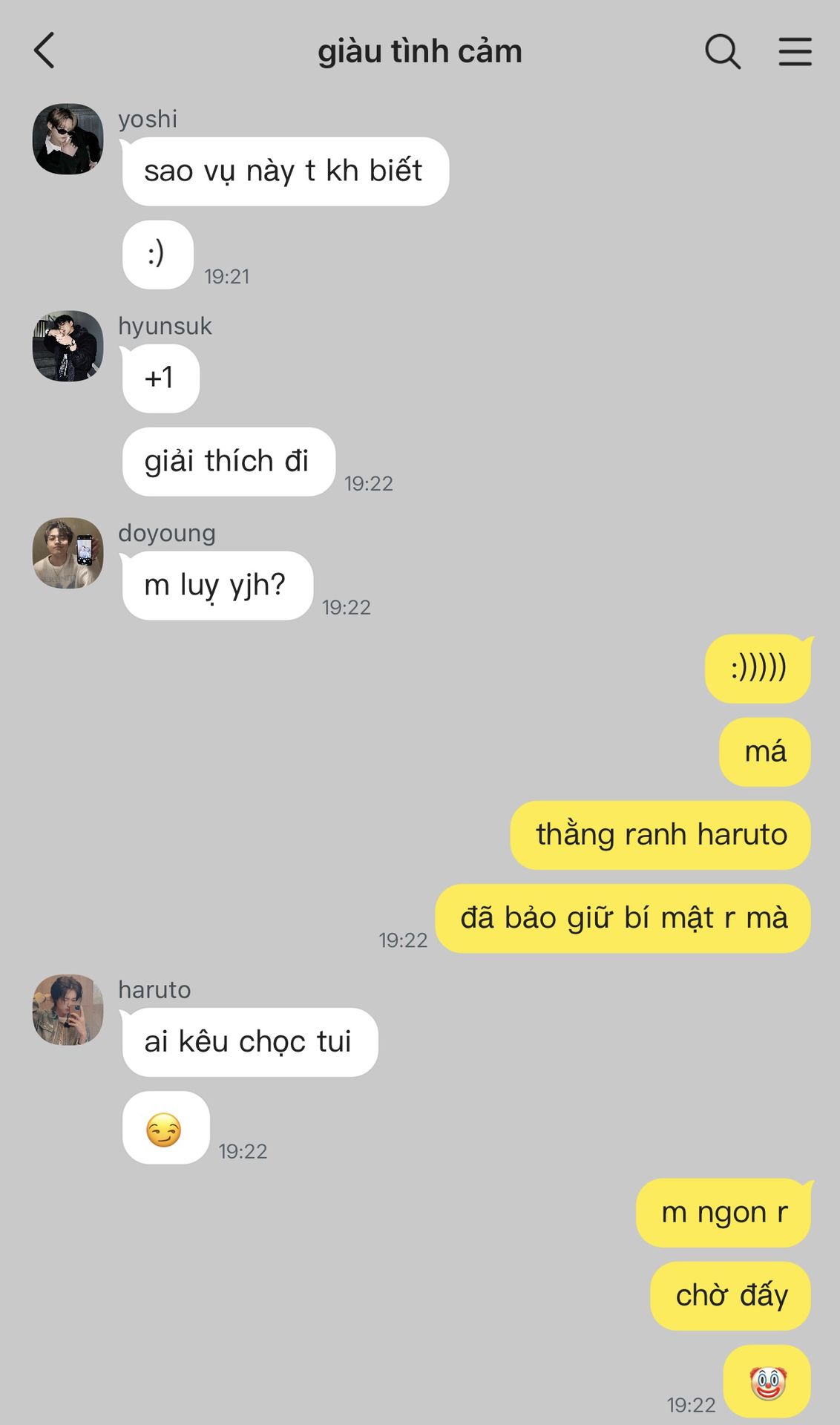Tap 'đã bảo giữ bí mật r mà' bubble
This screenshot has height=1425, width=840.
point(623,918)
